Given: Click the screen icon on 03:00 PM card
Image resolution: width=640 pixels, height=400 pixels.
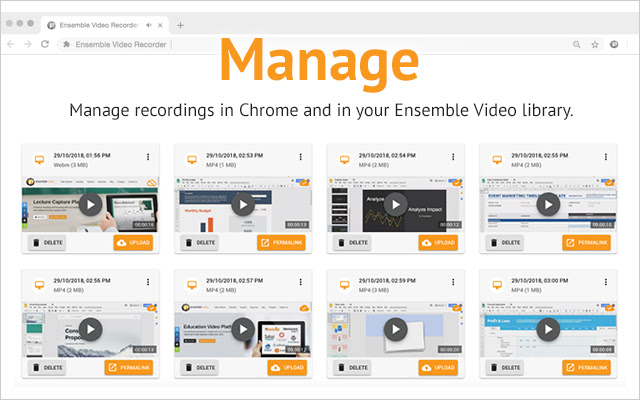Looking at the screenshot, I should pyautogui.click(x=497, y=285).
